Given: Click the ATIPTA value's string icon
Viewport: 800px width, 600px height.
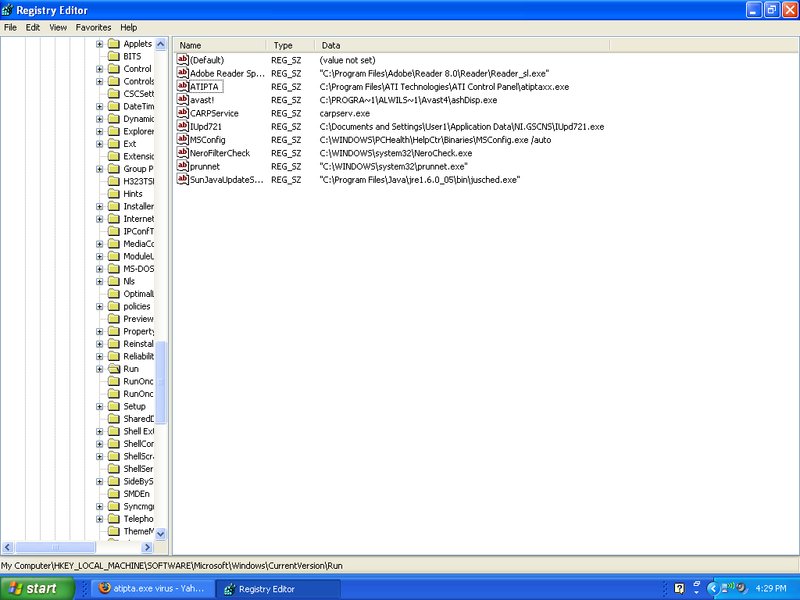Looking at the screenshot, I should [x=183, y=86].
